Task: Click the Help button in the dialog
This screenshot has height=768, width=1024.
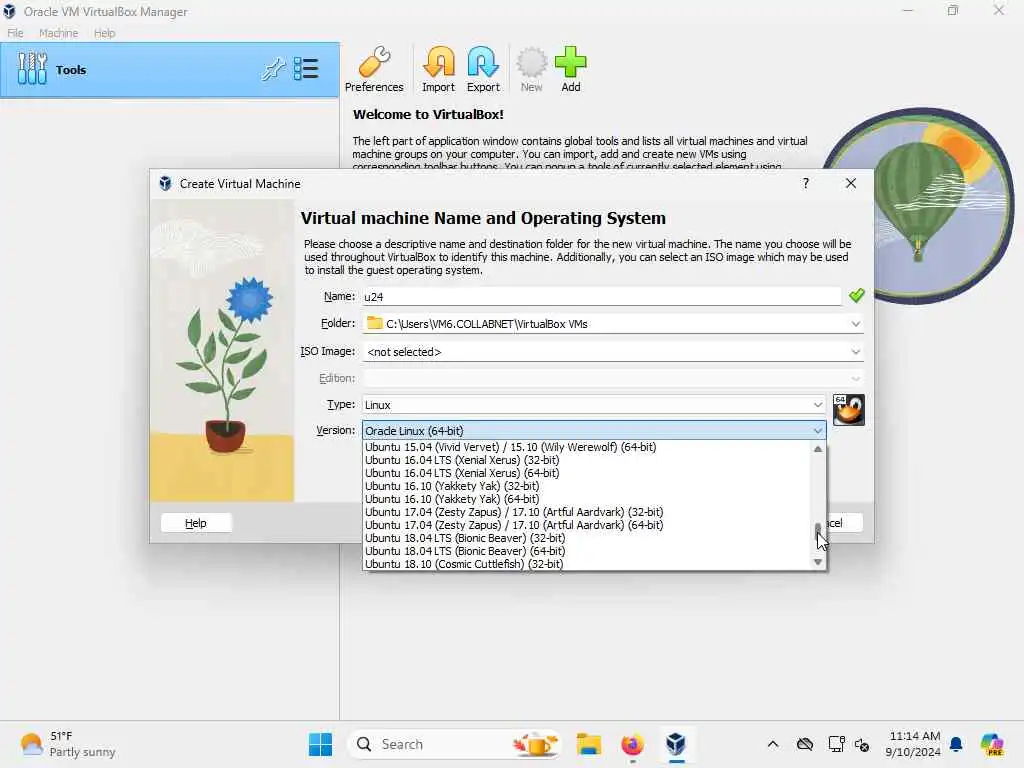Action: point(196,523)
